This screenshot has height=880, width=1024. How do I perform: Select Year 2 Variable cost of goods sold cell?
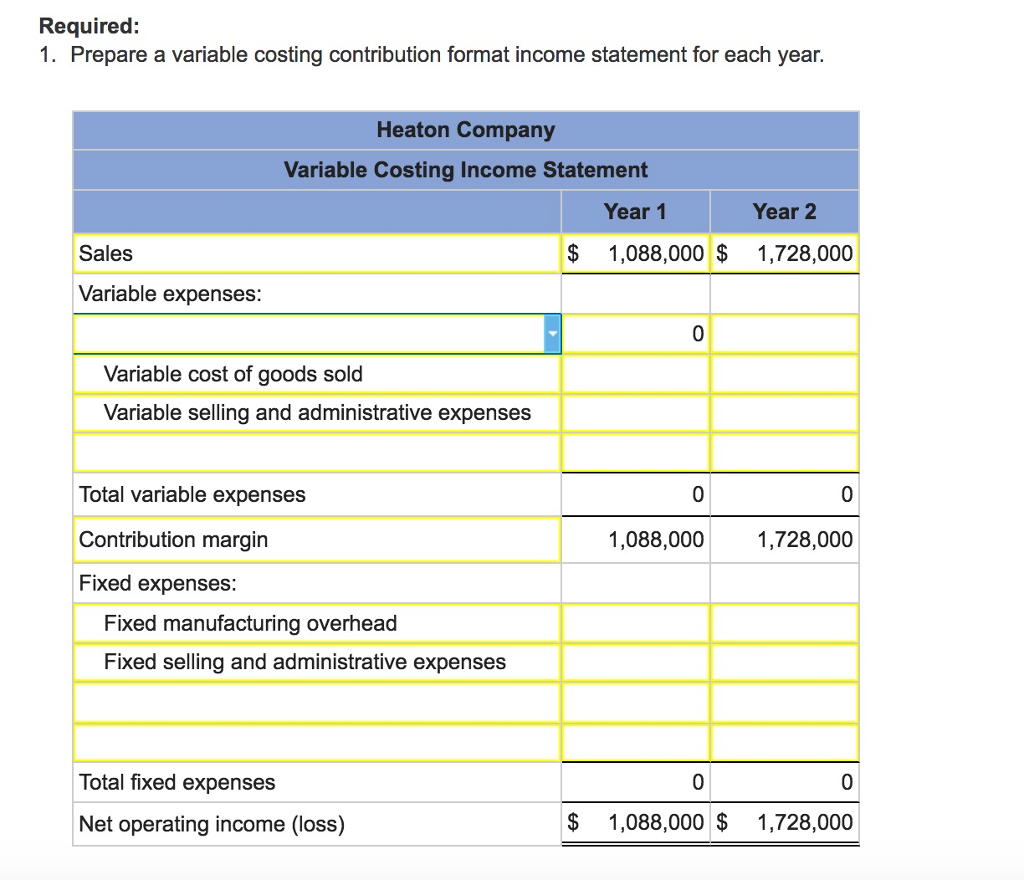[784, 374]
